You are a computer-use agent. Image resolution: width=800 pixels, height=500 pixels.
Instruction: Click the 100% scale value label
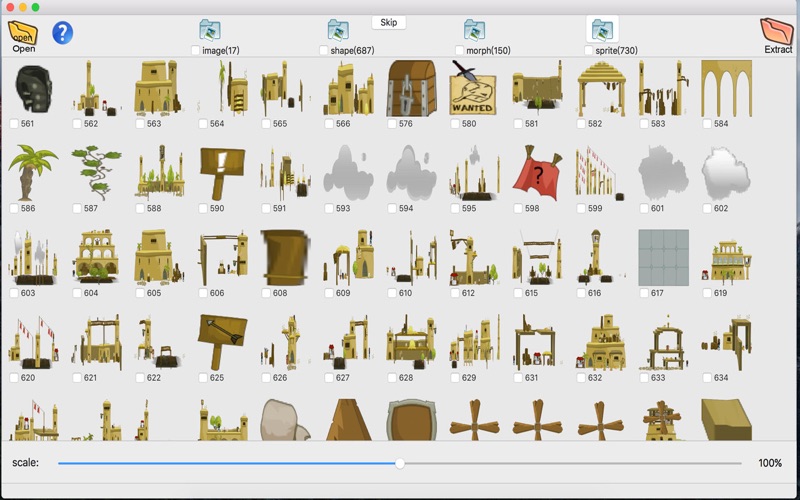click(x=770, y=463)
